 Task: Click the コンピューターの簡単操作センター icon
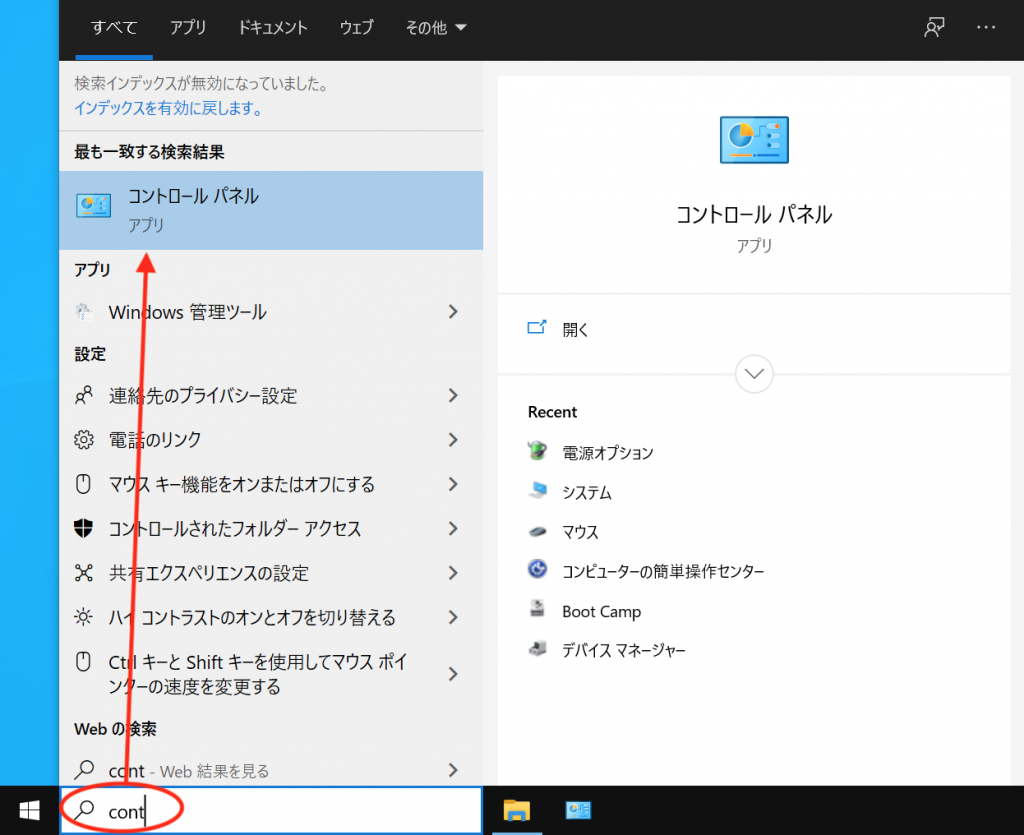tap(537, 569)
